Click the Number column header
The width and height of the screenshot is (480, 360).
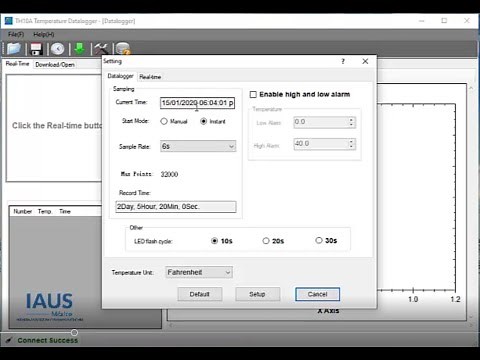point(23,211)
